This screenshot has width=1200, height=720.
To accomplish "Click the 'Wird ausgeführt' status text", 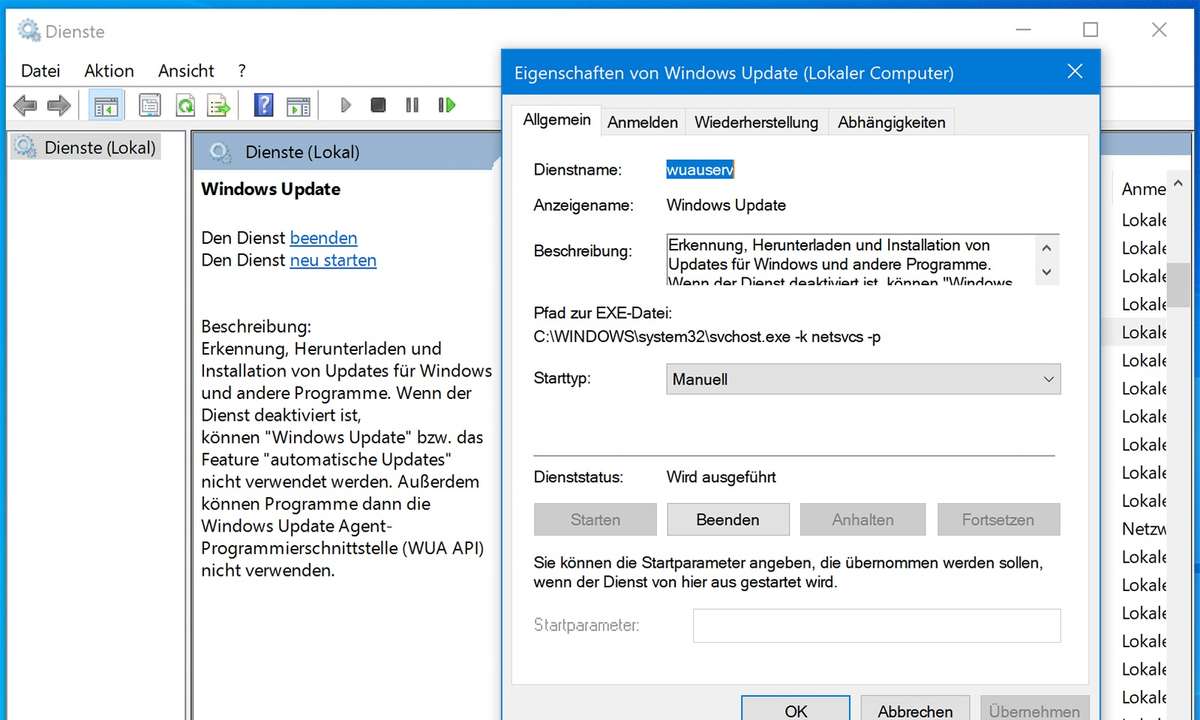I will pyautogui.click(x=721, y=477).
